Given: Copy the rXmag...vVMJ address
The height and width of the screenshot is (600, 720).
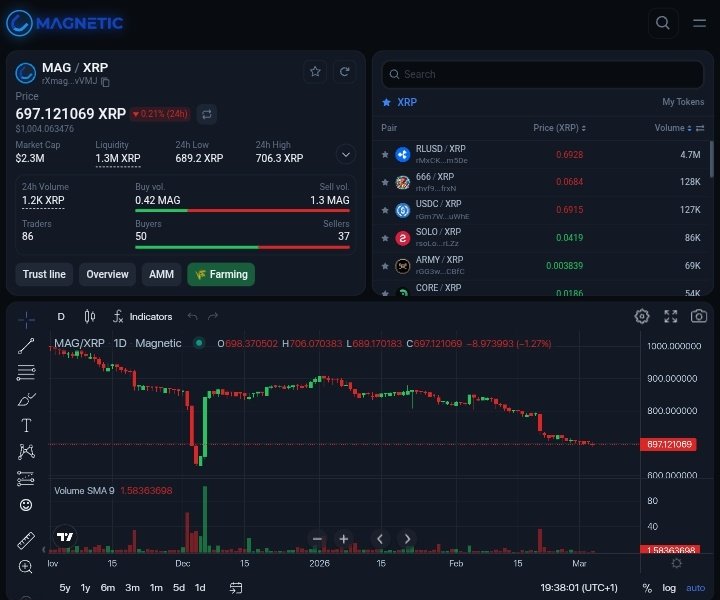Looking at the screenshot, I should [x=105, y=82].
